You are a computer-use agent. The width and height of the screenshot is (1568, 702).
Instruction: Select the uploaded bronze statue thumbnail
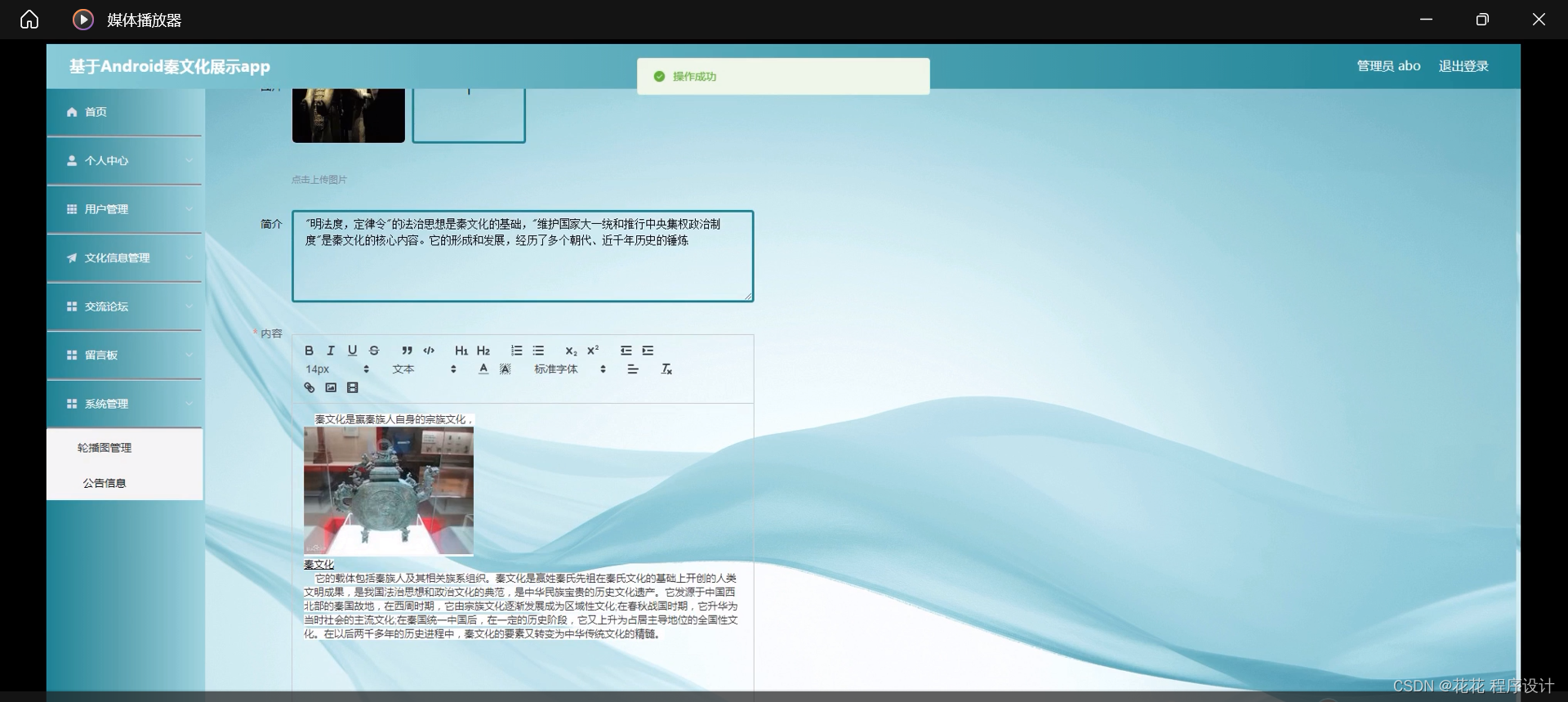pyautogui.click(x=349, y=115)
